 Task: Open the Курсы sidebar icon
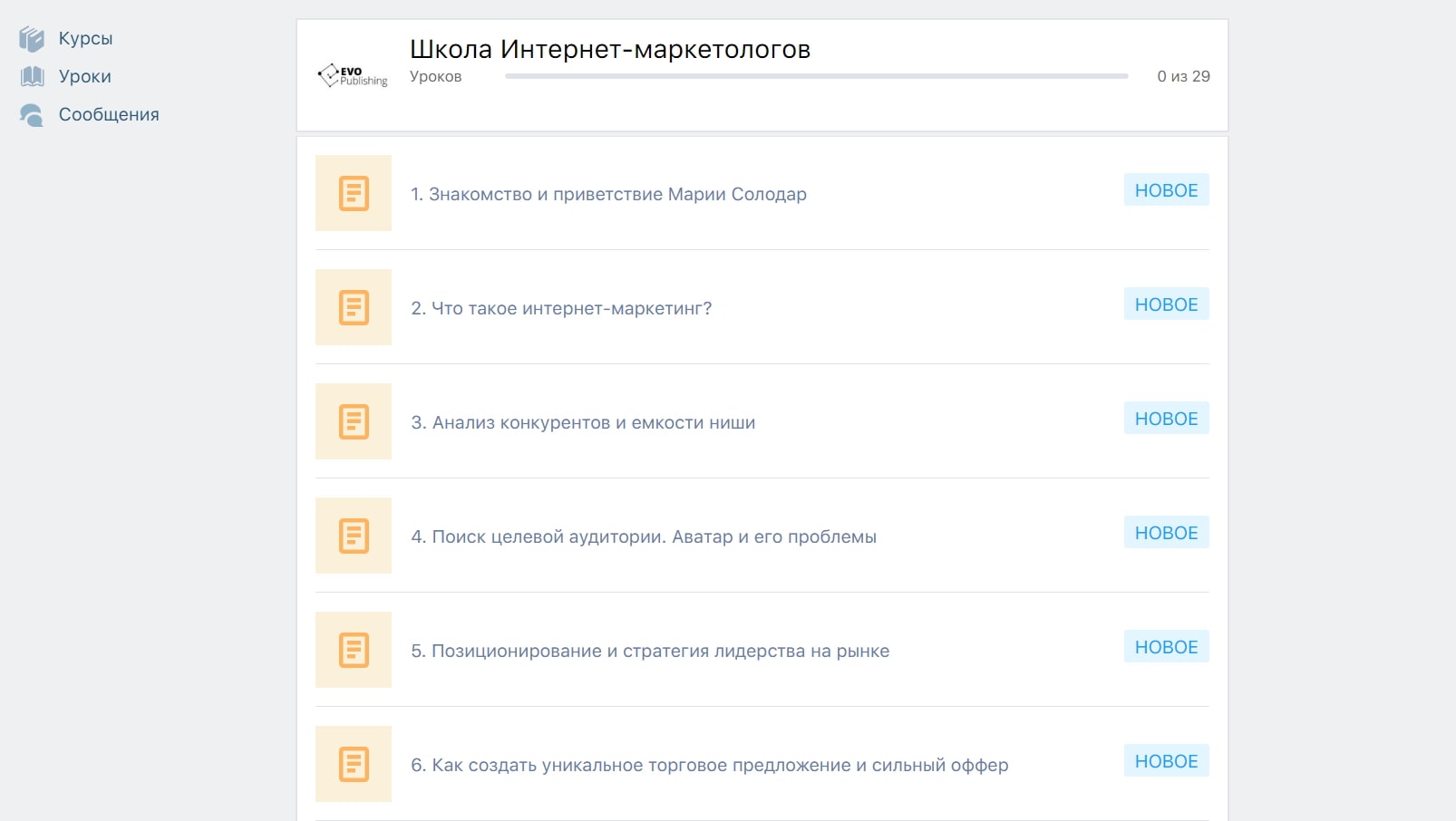32,39
